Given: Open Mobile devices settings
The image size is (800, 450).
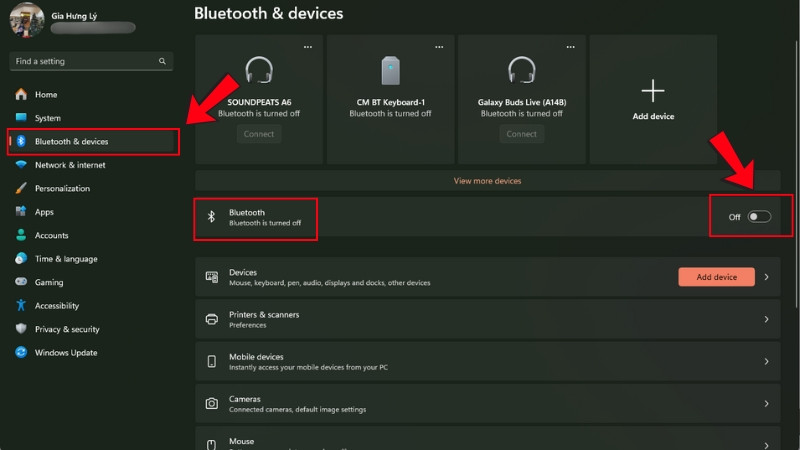Looking at the screenshot, I should click(487, 361).
